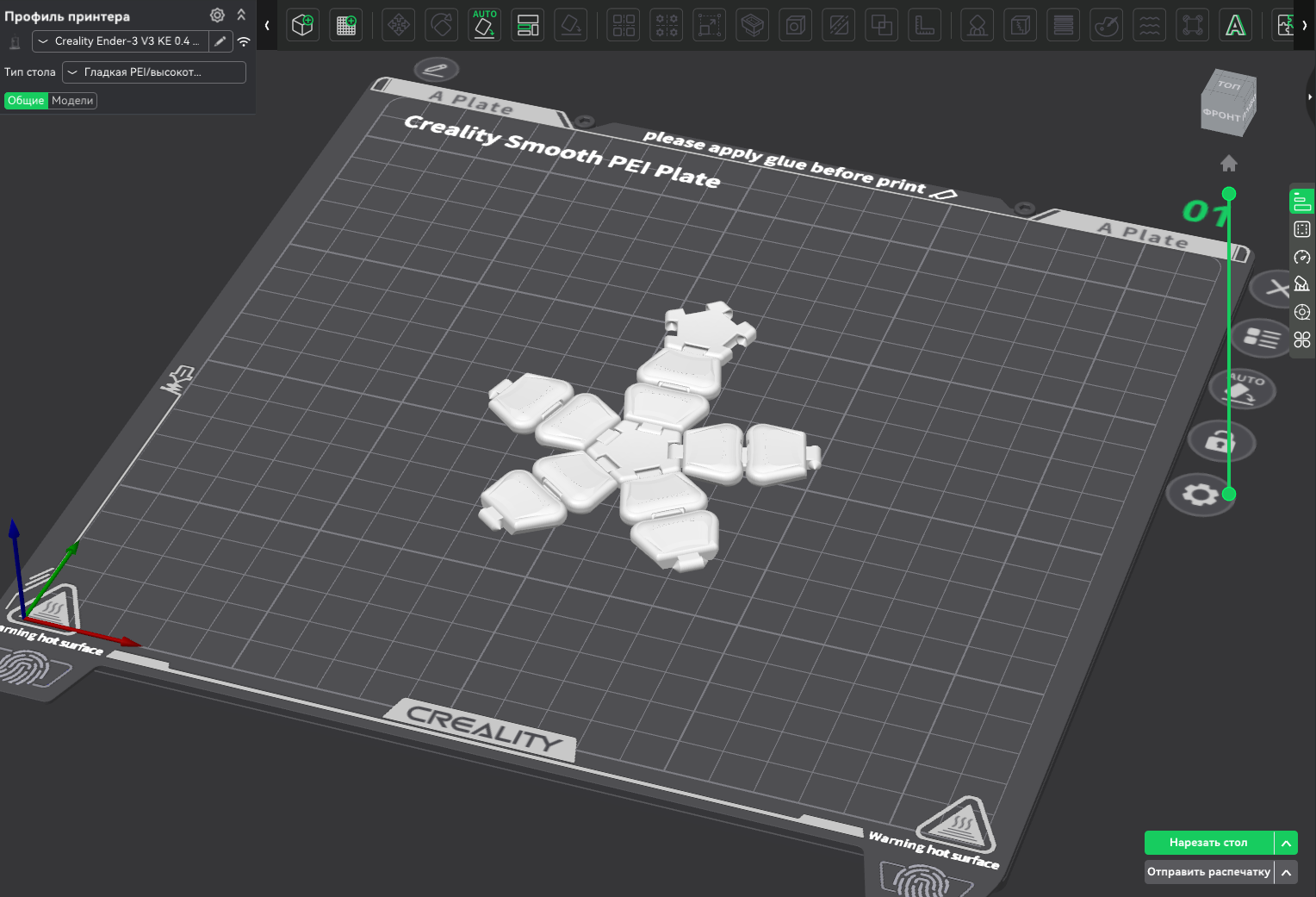Open the Тип стола plate type dropdown

pos(154,72)
